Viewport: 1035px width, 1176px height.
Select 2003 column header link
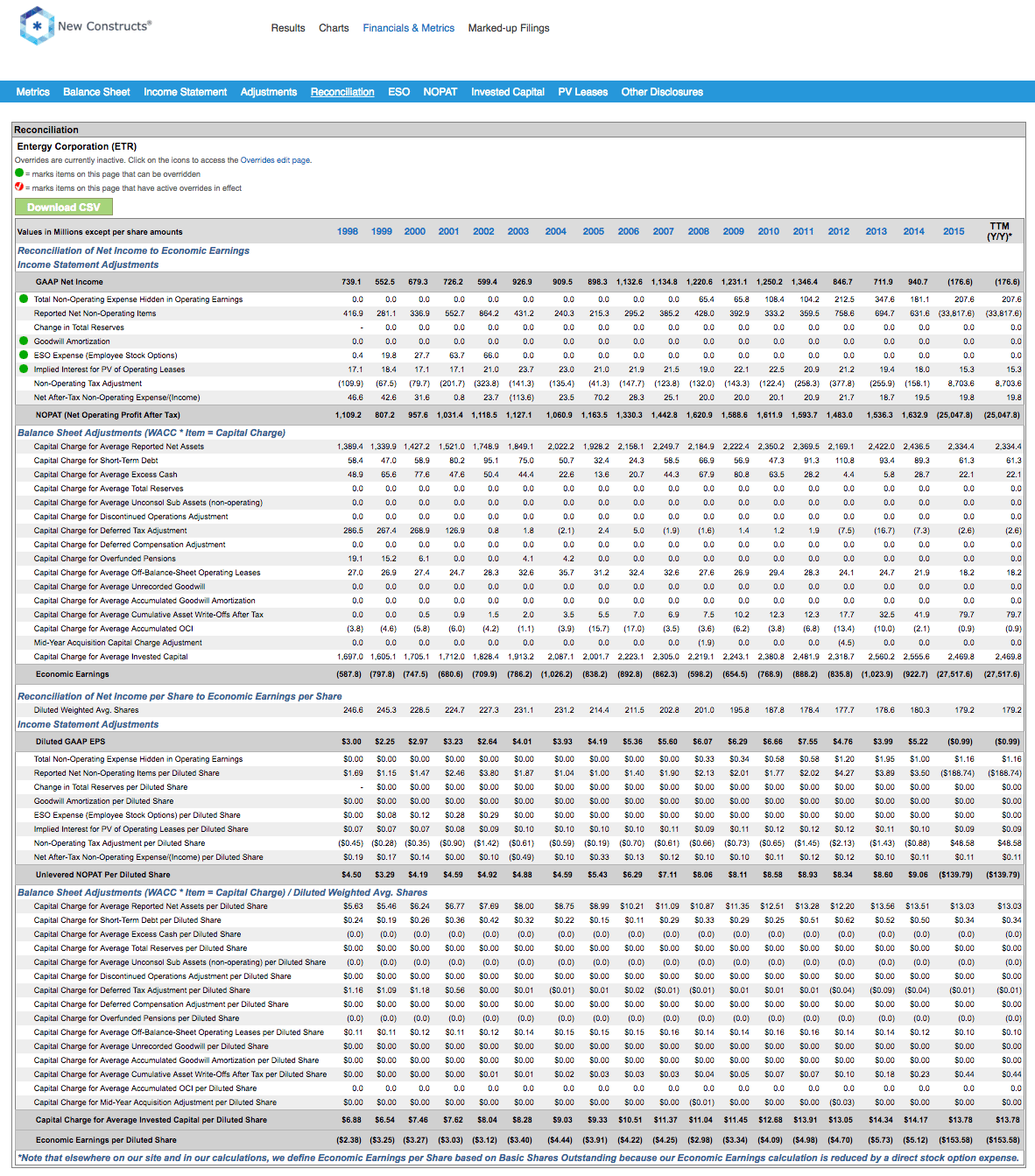click(x=518, y=232)
